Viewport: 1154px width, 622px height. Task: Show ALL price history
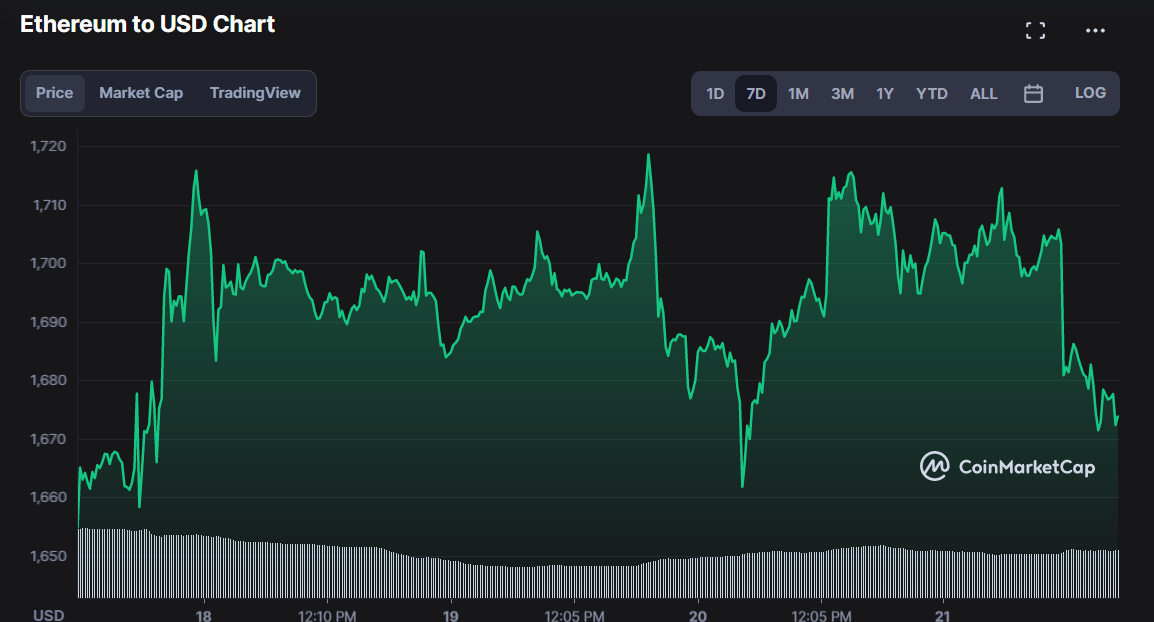click(983, 93)
